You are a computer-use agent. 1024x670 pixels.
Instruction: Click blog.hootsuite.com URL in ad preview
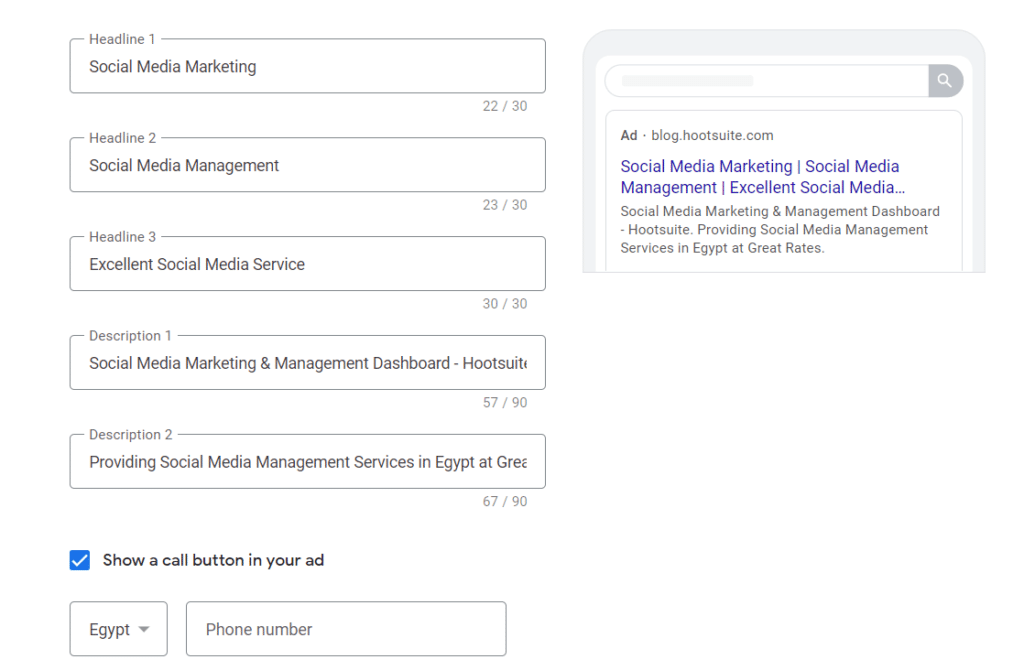[712, 135]
